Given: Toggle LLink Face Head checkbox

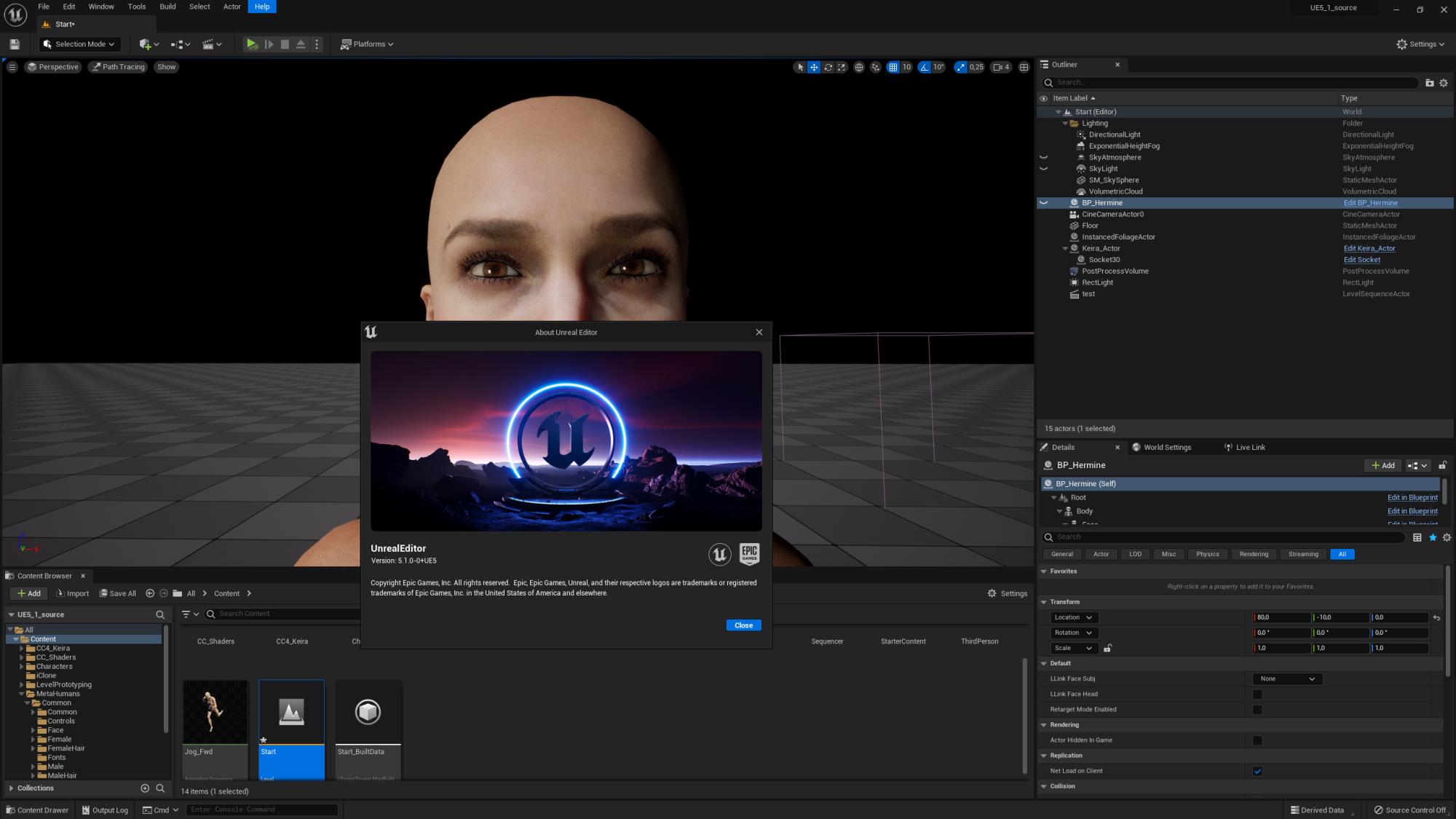Looking at the screenshot, I should pos(1257,695).
